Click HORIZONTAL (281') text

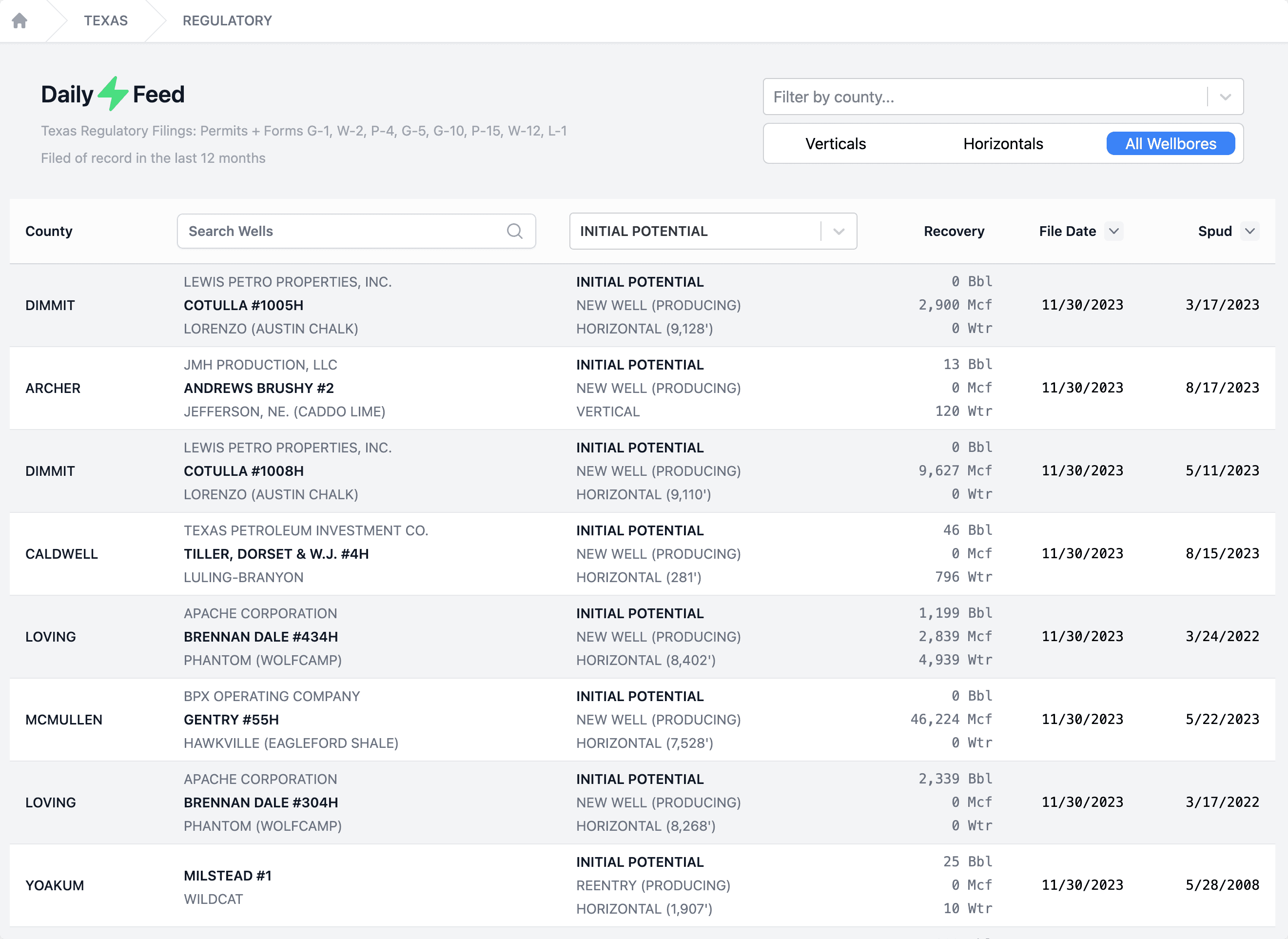(x=639, y=578)
